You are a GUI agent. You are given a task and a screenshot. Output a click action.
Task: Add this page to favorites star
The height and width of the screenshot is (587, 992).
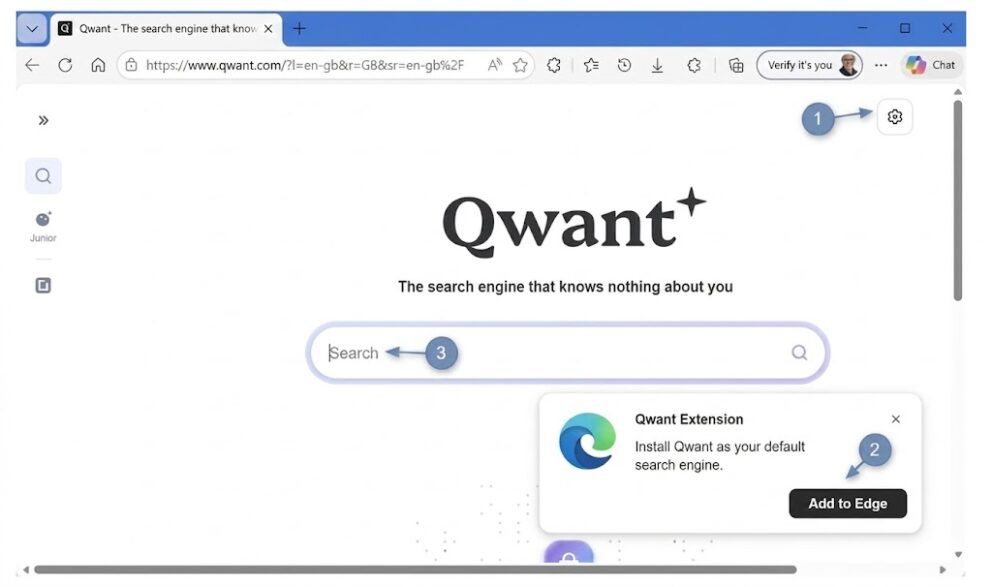tap(520, 65)
